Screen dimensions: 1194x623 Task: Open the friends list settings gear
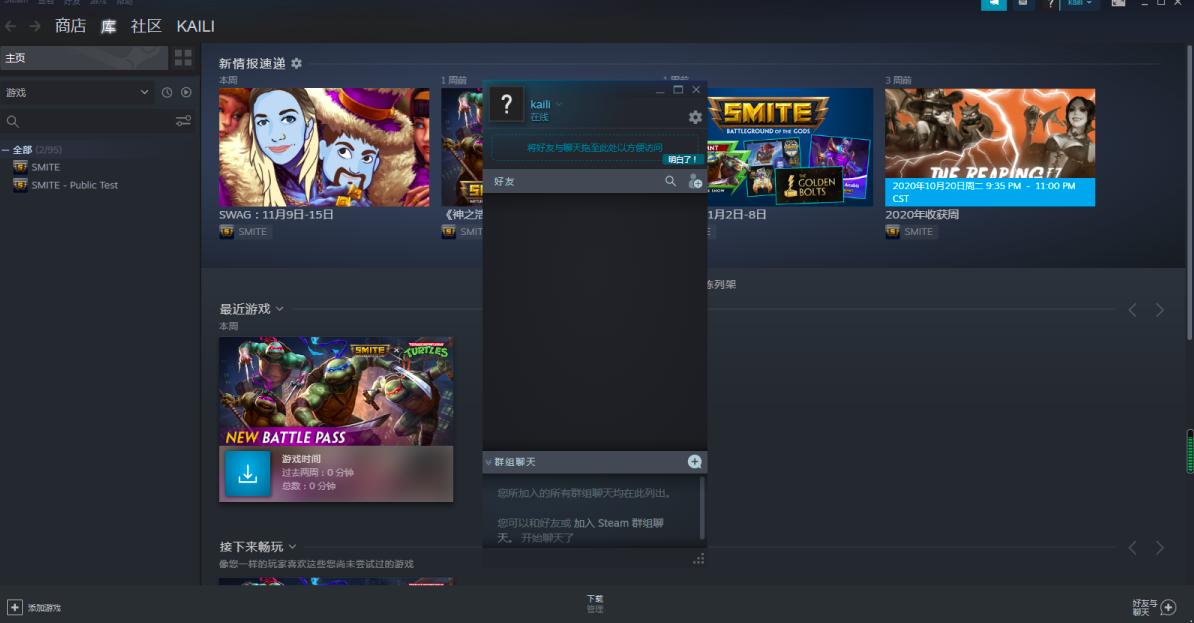(x=695, y=117)
